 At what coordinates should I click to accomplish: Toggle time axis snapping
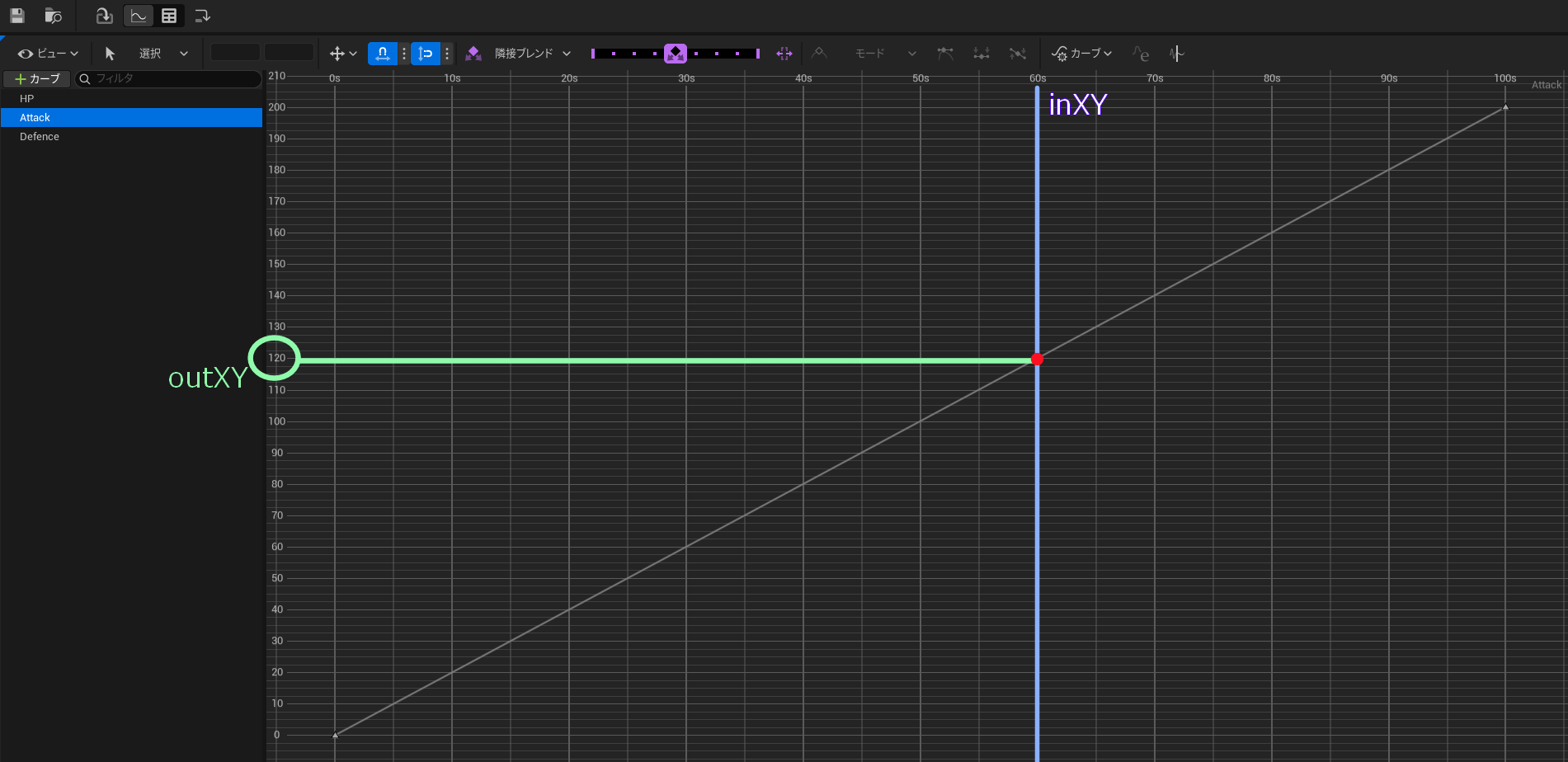click(383, 54)
